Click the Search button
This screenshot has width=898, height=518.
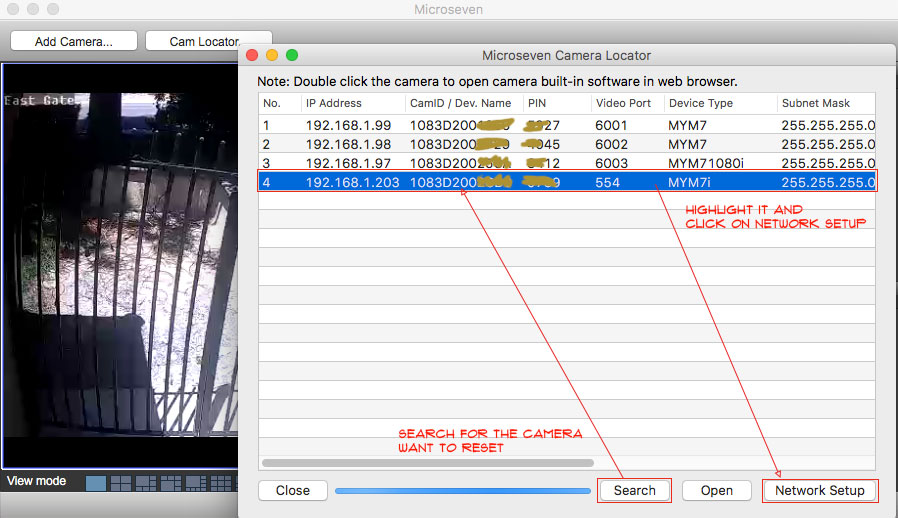click(x=635, y=490)
